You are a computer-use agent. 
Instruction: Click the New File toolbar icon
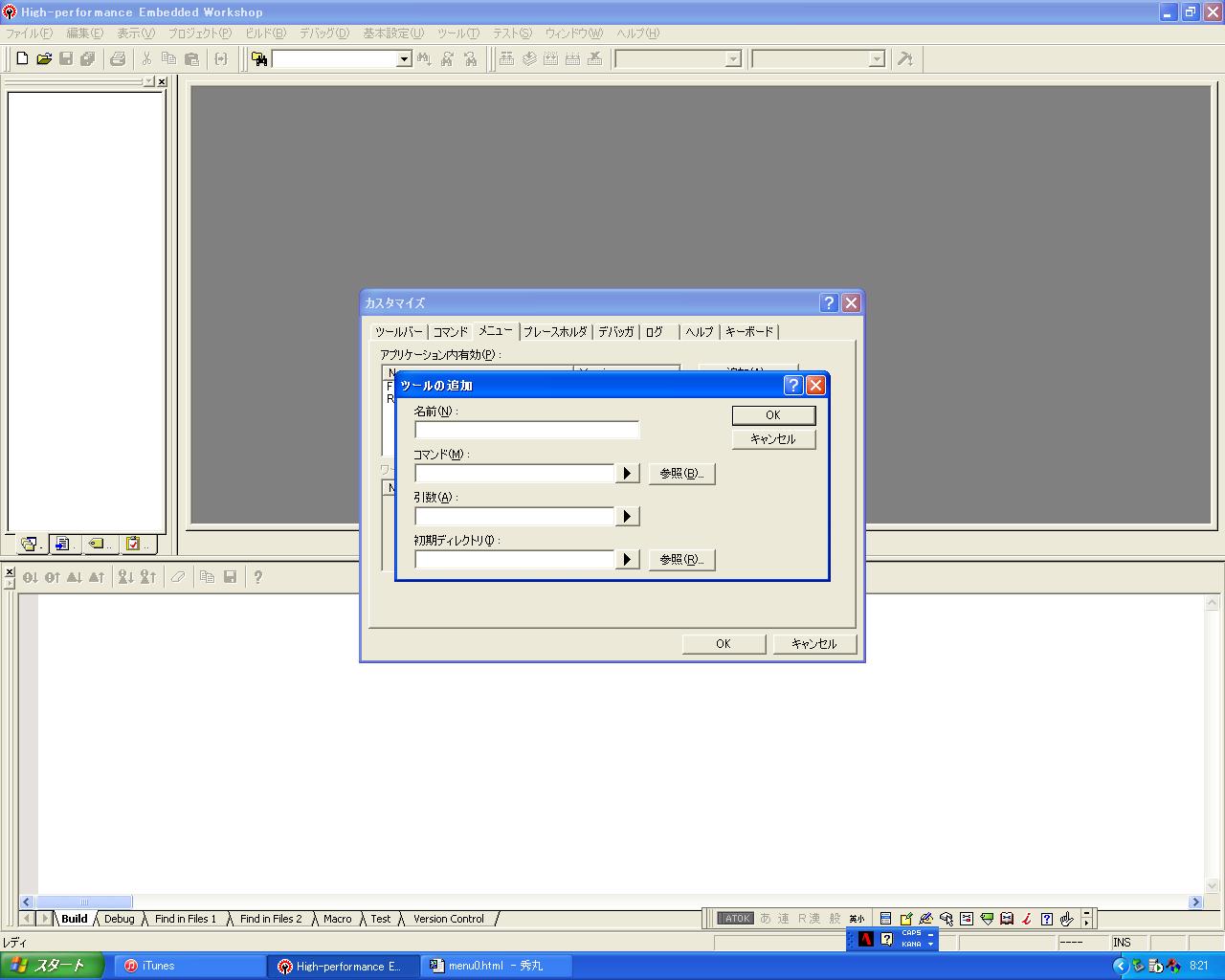point(23,59)
